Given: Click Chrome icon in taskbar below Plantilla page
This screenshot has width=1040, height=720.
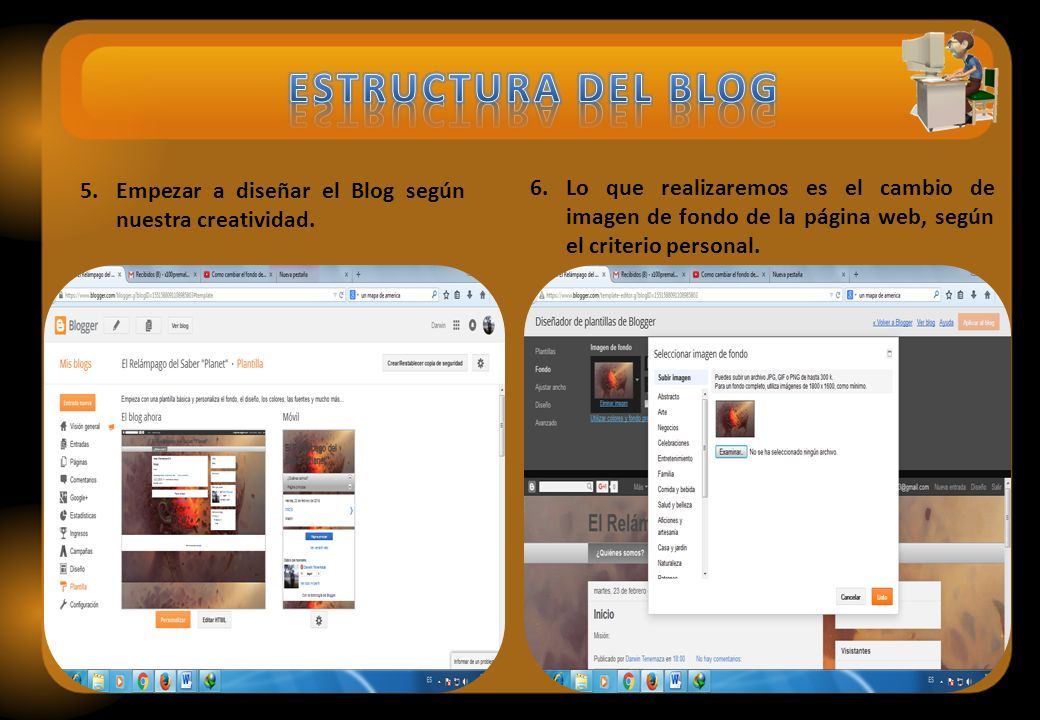Looking at the screenshot, I should click(143, 681).
